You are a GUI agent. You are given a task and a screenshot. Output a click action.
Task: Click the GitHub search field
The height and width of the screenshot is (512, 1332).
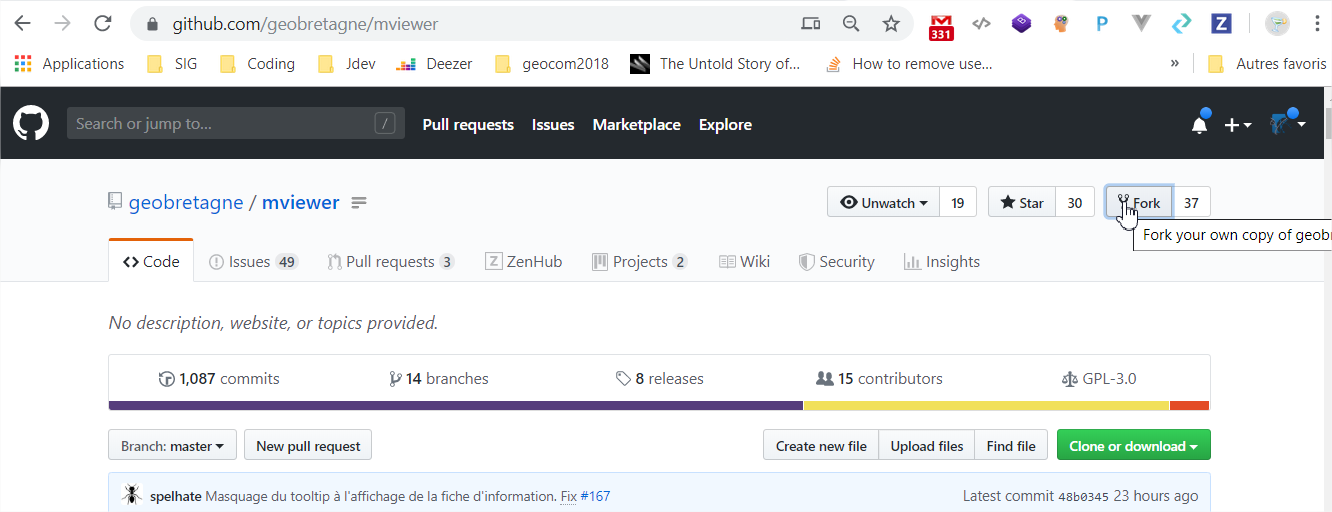(x=236, y=124)
